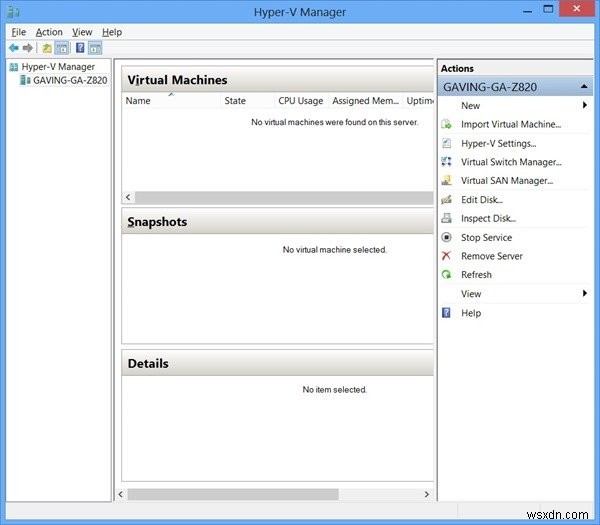
Task: Click the Help icon in Actions pane
Action: pos(446,313)
